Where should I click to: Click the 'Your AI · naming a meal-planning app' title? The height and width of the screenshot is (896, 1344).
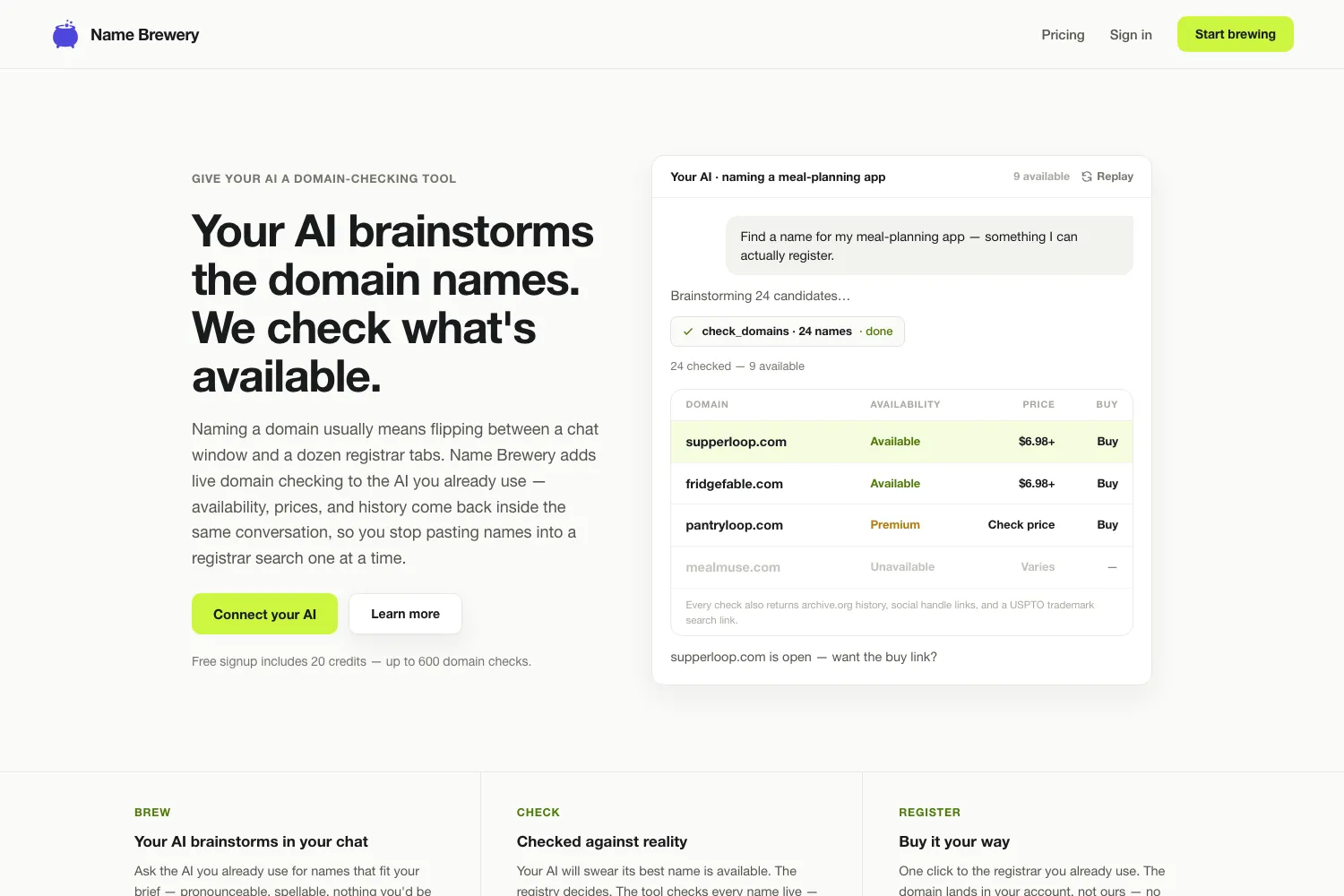pyautogui.click(x=778, y=177)
